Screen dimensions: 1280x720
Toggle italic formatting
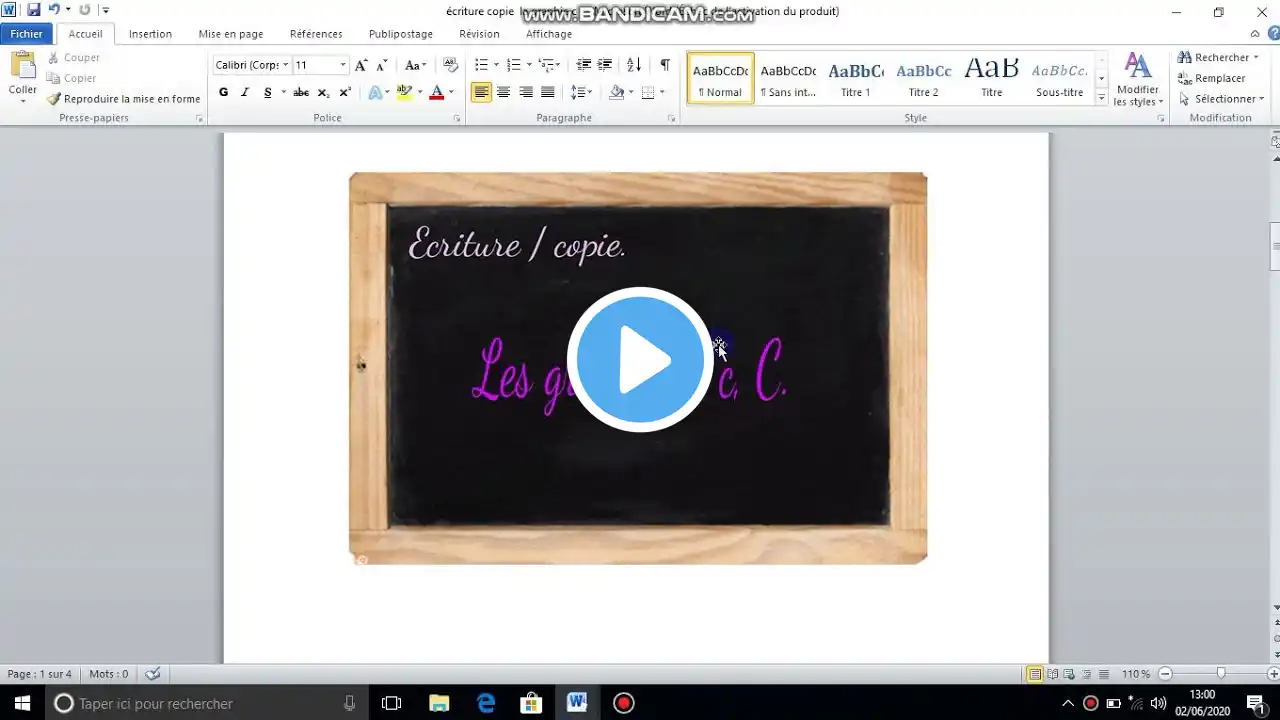[x=245, y=93]
